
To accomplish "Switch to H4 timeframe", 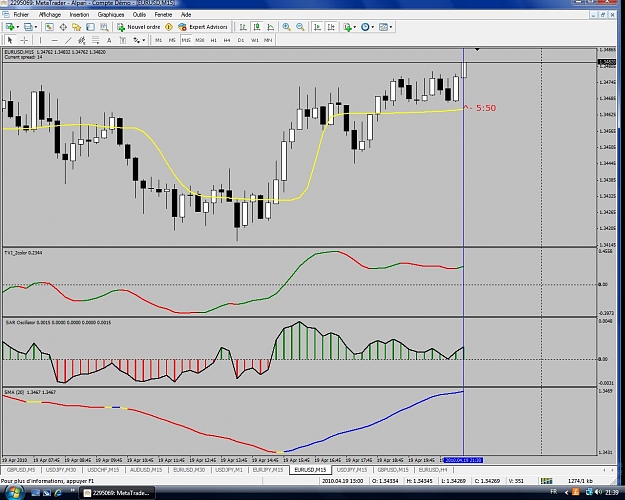I will (227, 40).
